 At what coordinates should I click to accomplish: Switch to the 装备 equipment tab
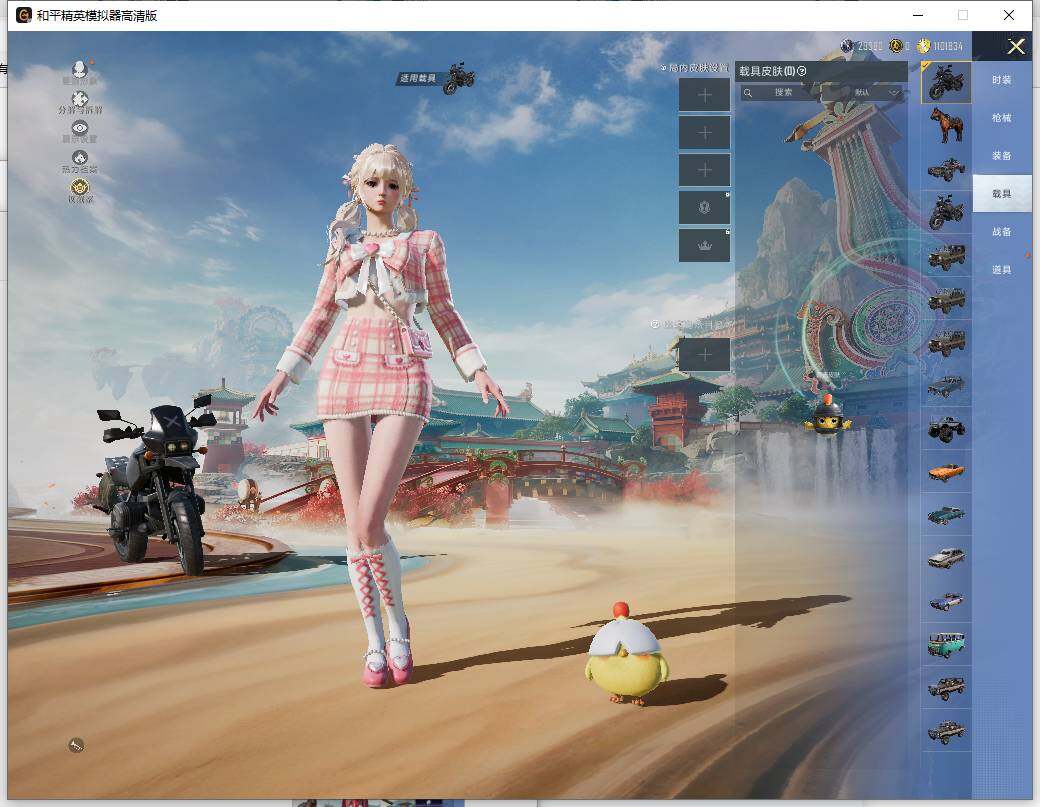(1002, 155)
